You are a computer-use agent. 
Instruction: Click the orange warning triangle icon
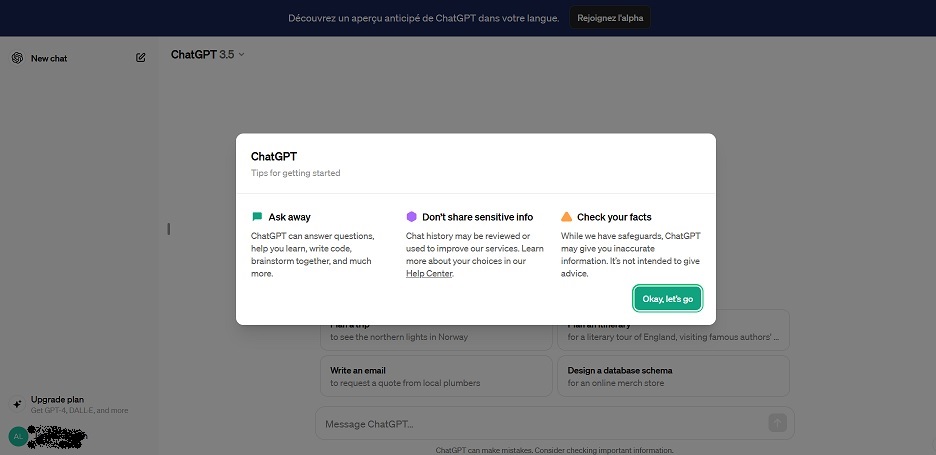tap(566, 217)
